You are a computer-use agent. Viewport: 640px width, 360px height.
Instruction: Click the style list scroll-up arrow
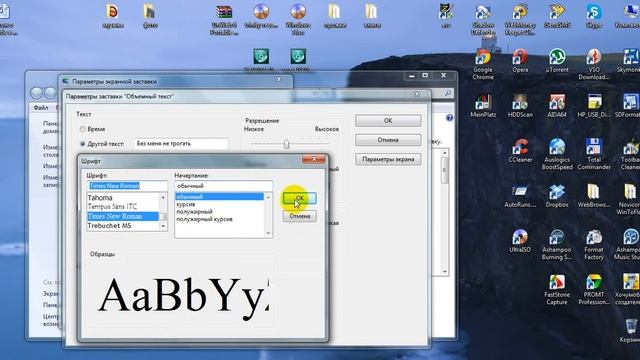[x=268, y=197]
